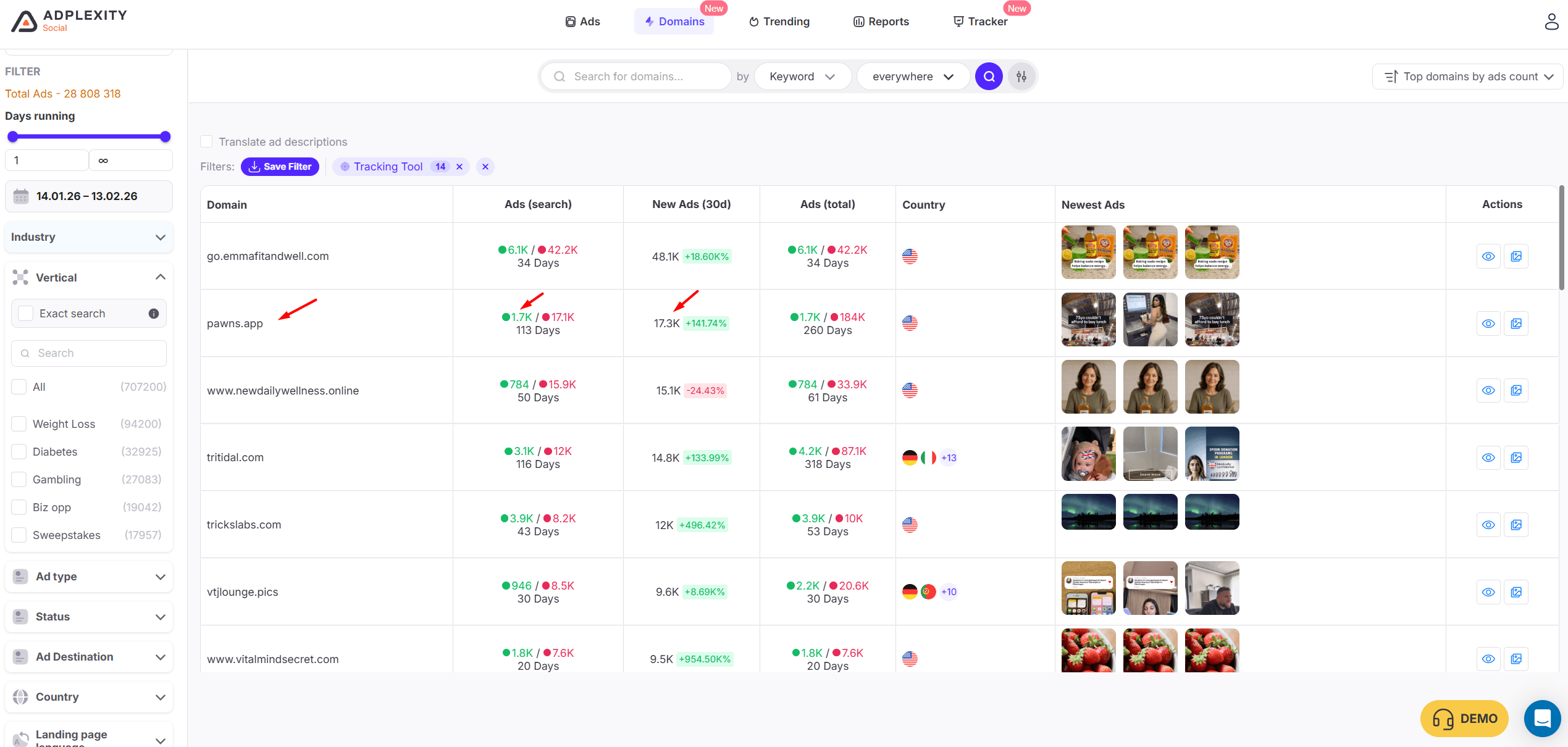Click the user profile icon
This screenshot has width=1568, height=747.
pos(1551,22)
